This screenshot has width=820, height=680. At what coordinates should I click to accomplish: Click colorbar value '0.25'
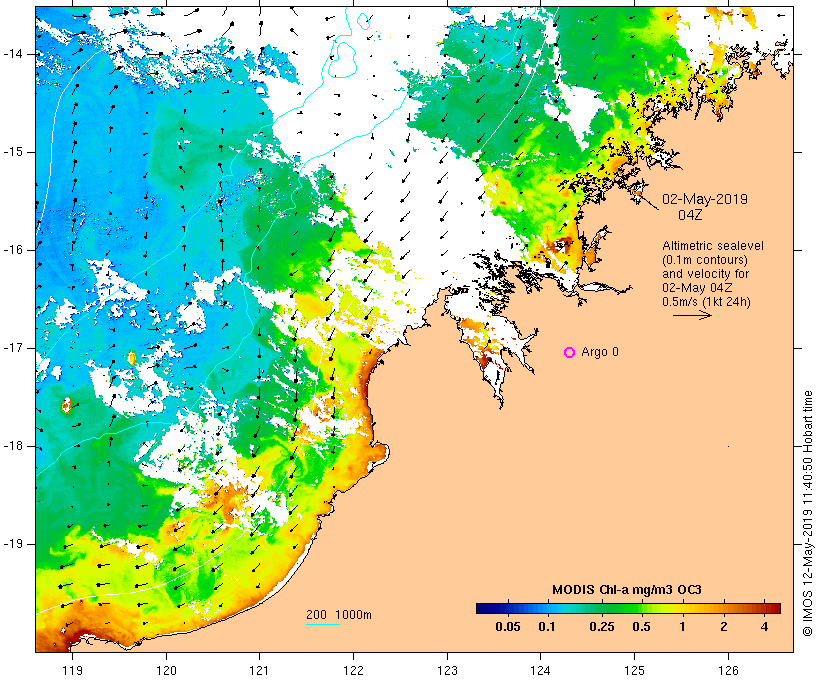point(602,627)
